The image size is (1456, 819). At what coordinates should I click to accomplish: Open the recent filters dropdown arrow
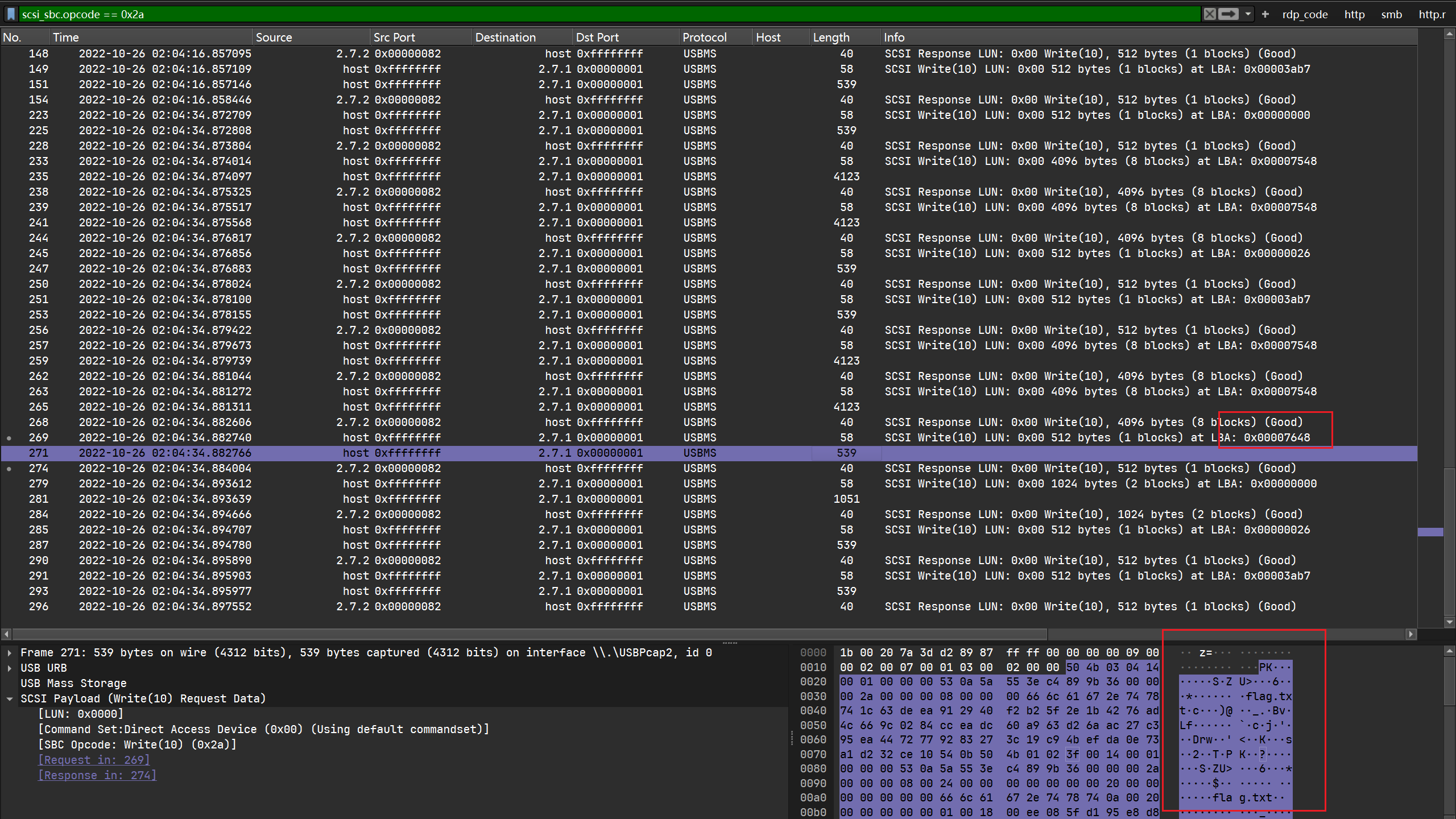[1248, 14]
